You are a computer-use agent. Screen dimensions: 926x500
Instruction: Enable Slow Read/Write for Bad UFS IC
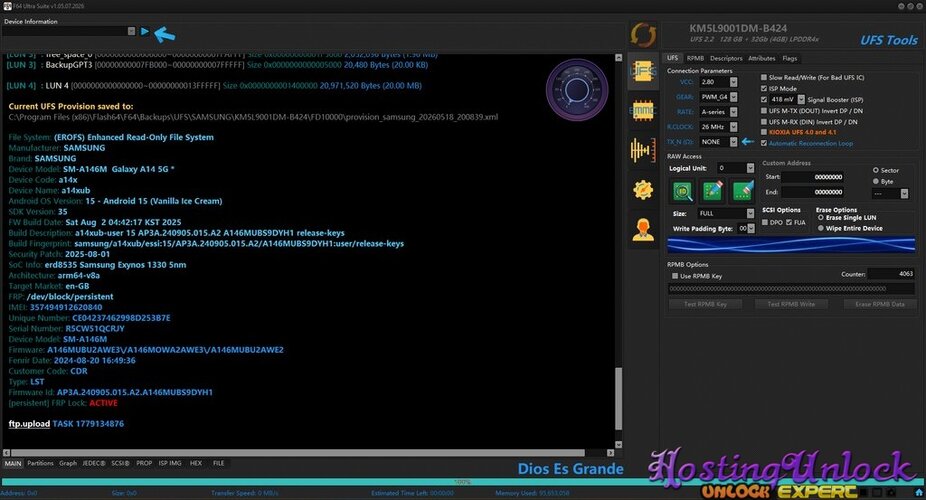tap(764, 77)
